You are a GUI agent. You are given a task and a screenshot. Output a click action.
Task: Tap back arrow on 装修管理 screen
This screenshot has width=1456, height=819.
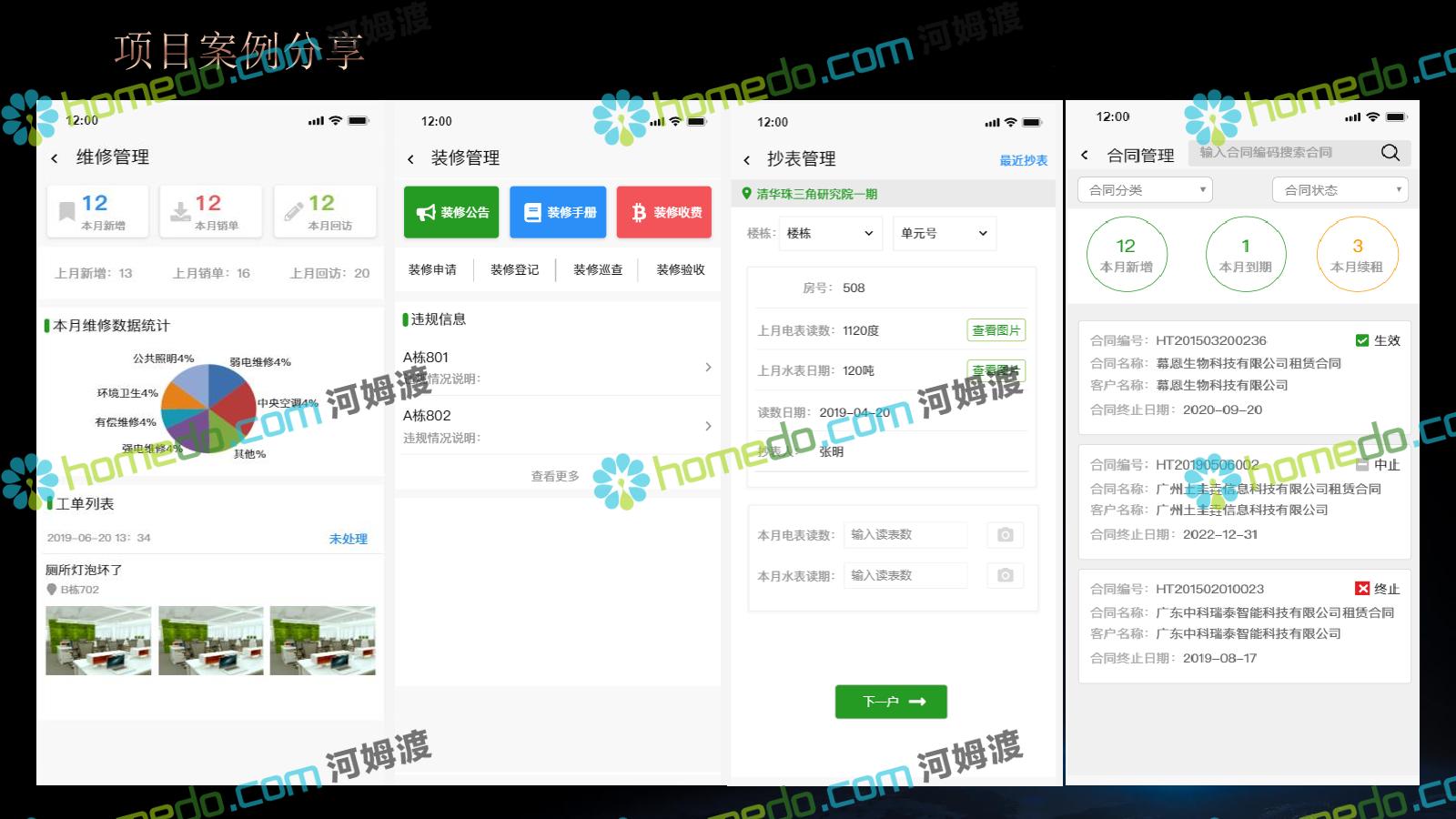click(410, 159)
